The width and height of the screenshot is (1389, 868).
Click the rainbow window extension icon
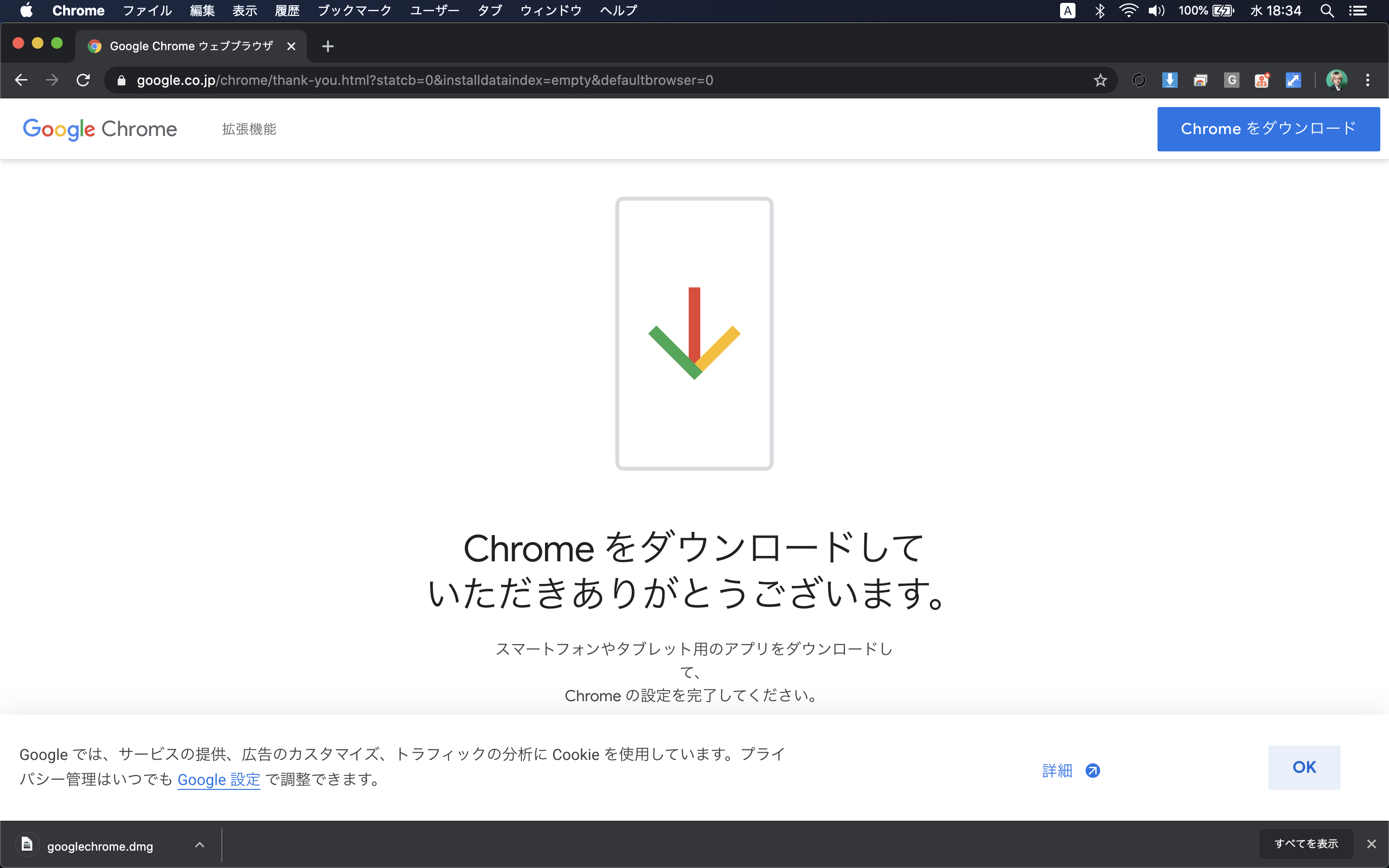tap(1201, 81)
